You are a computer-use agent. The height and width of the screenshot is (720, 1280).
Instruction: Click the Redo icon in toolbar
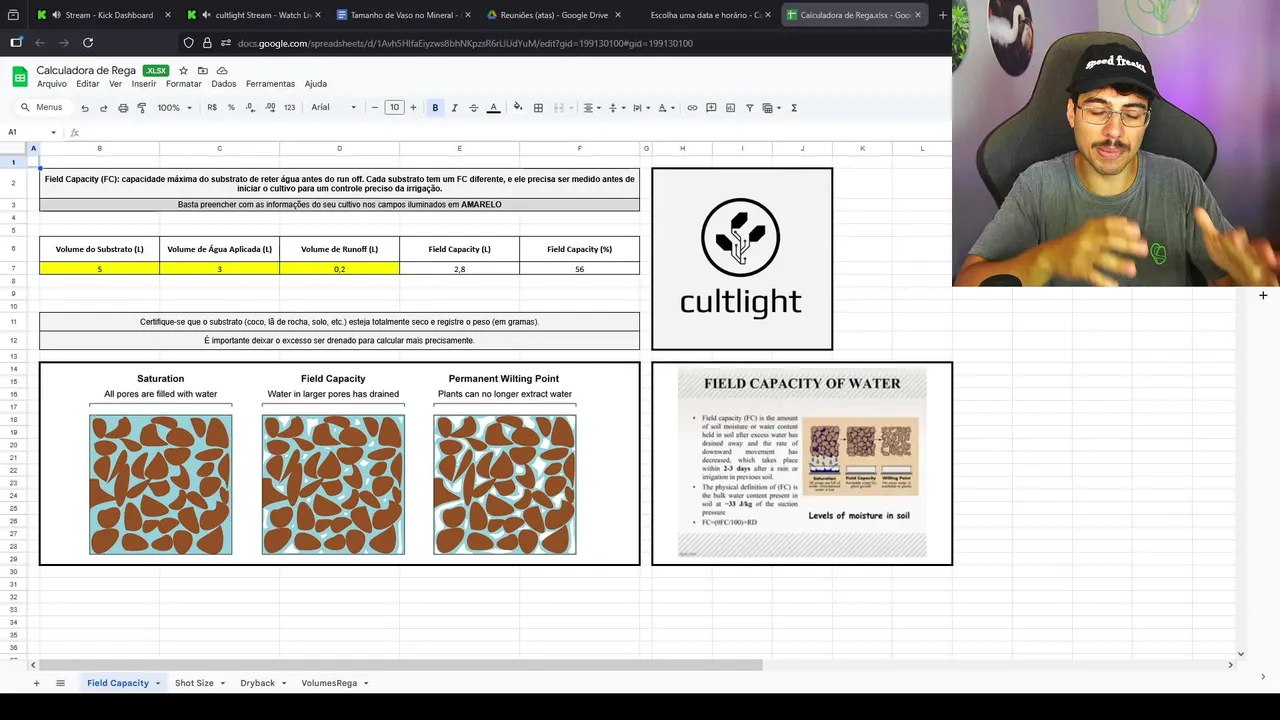(x=104, y=108)
